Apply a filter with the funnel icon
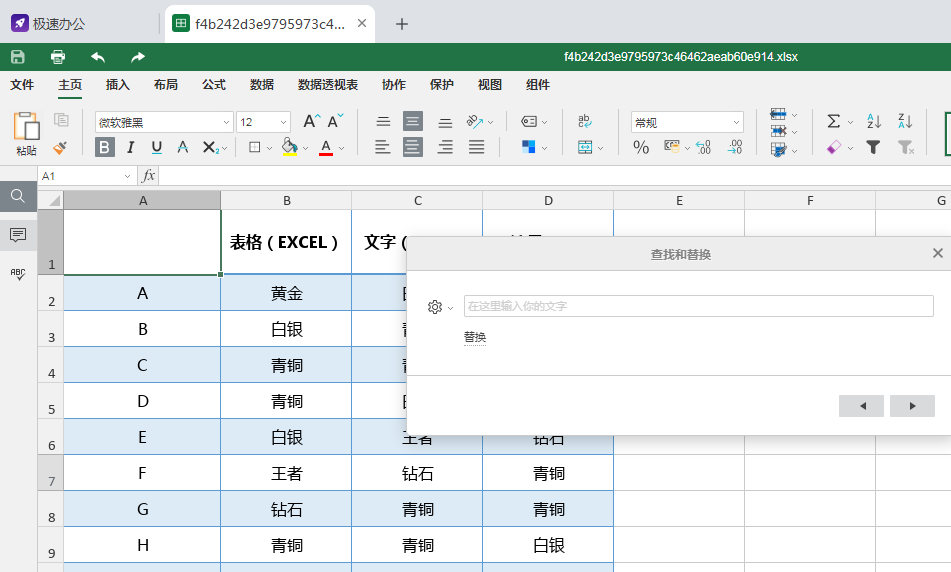The image size is (951, 572). click(873, 147)
